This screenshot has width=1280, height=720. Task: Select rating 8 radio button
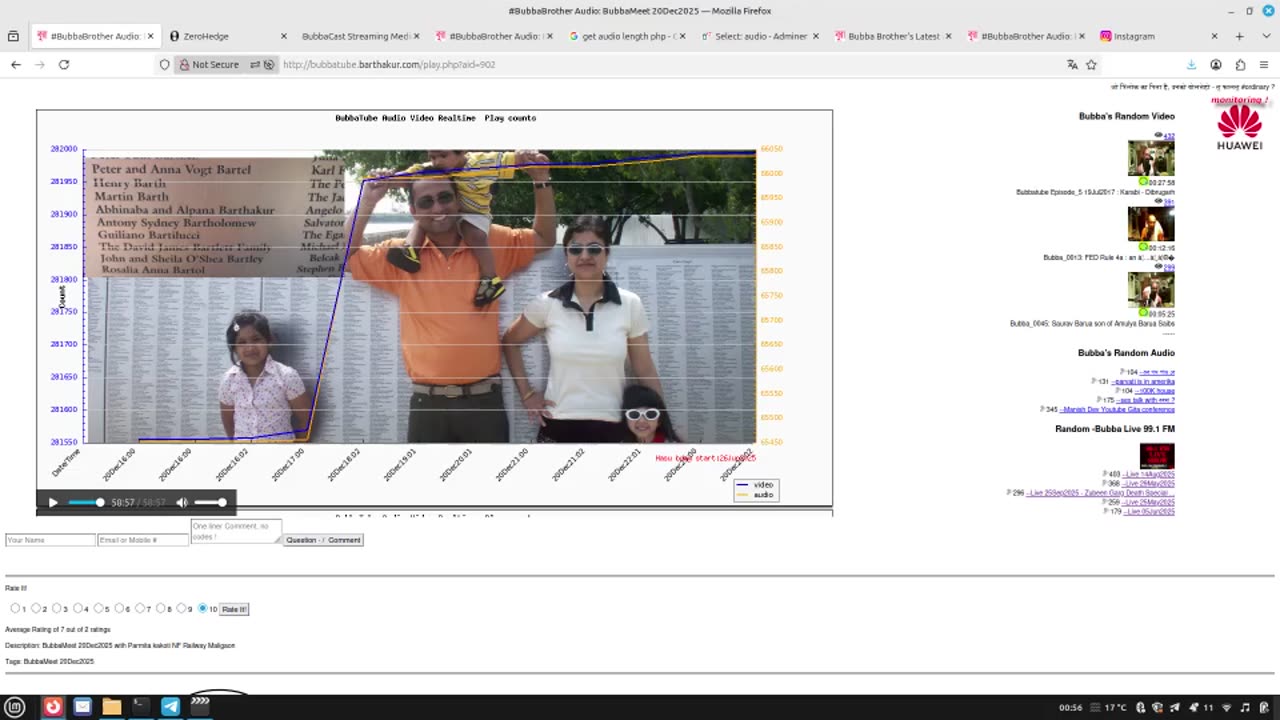(x=161, y=609)
